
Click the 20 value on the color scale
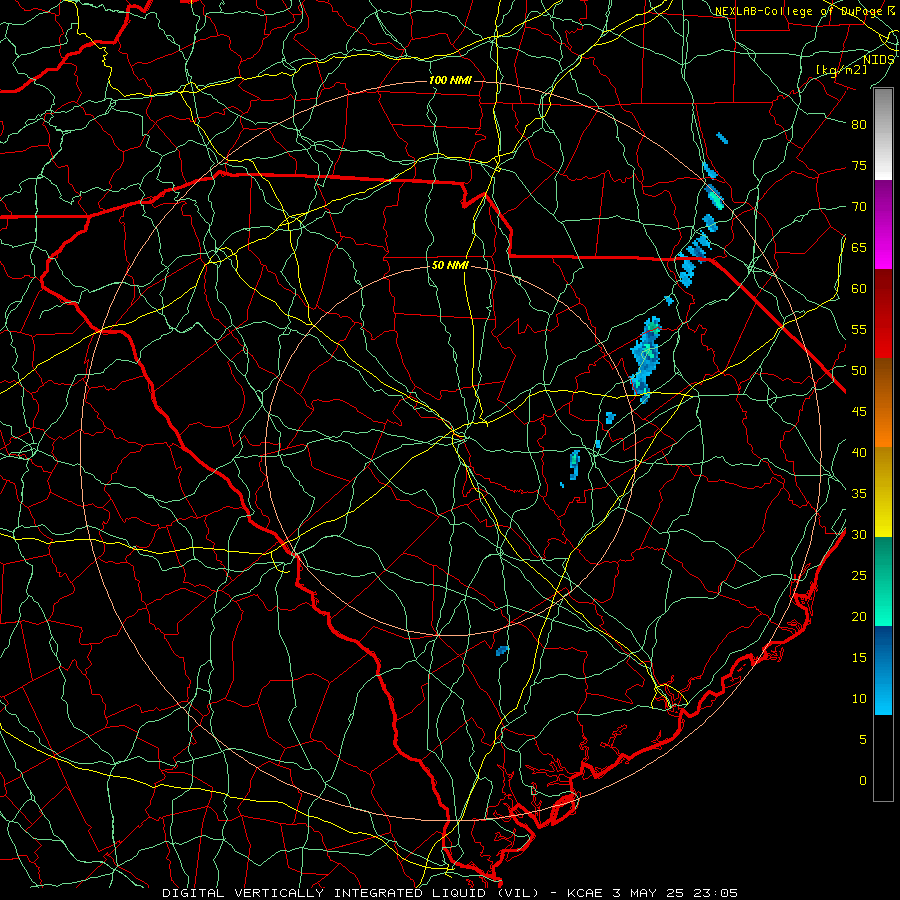(x=859, y=616)
